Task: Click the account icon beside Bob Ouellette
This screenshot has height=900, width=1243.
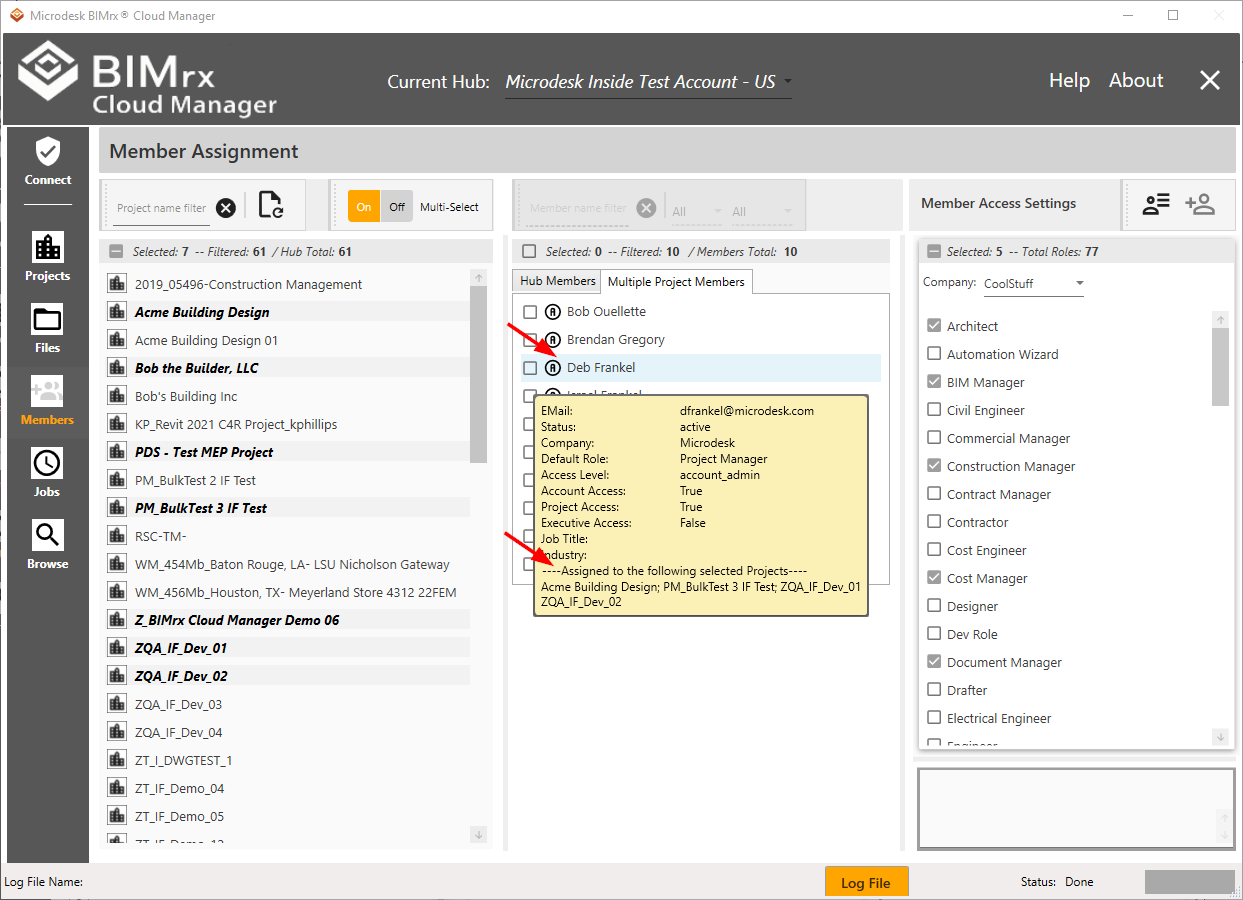Action: (553, 312)
